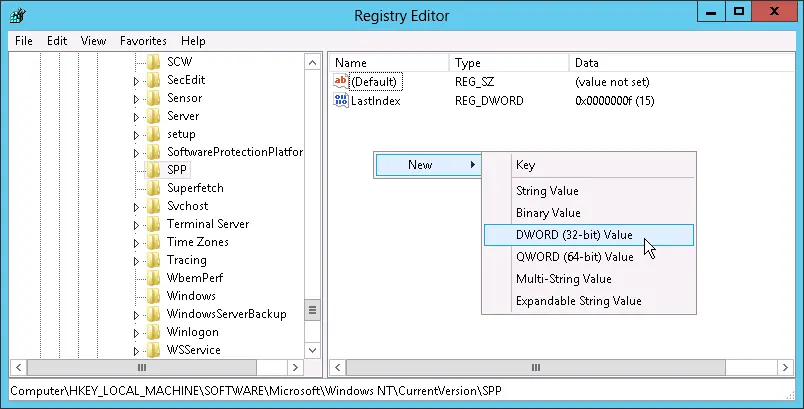Expand the SoftwareProtectionPlatform key
Image resolution: width=804 pixels, height=409 pixels.
tap(136, 153)
